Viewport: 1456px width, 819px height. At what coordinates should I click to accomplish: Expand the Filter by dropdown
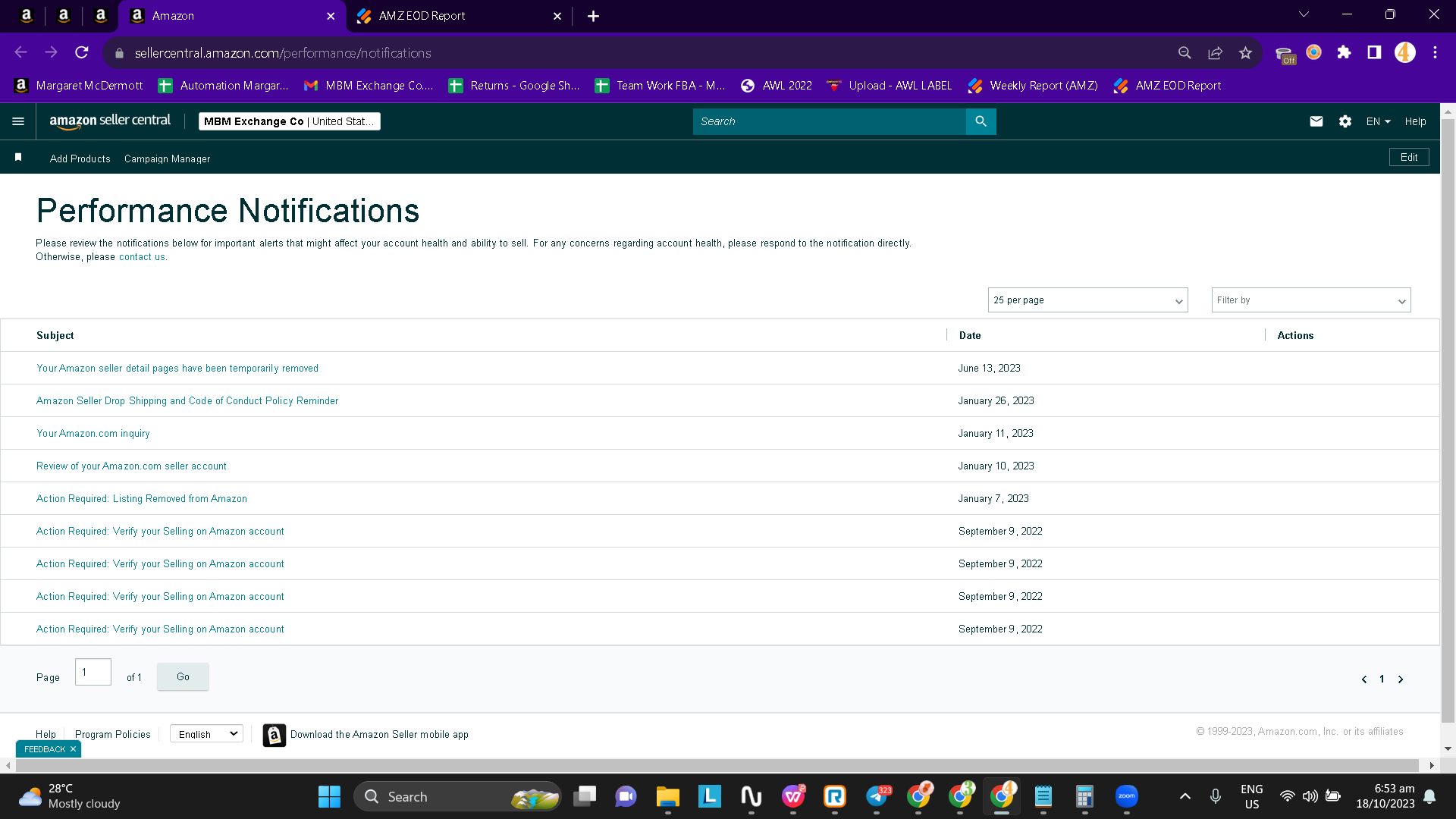1310,300
